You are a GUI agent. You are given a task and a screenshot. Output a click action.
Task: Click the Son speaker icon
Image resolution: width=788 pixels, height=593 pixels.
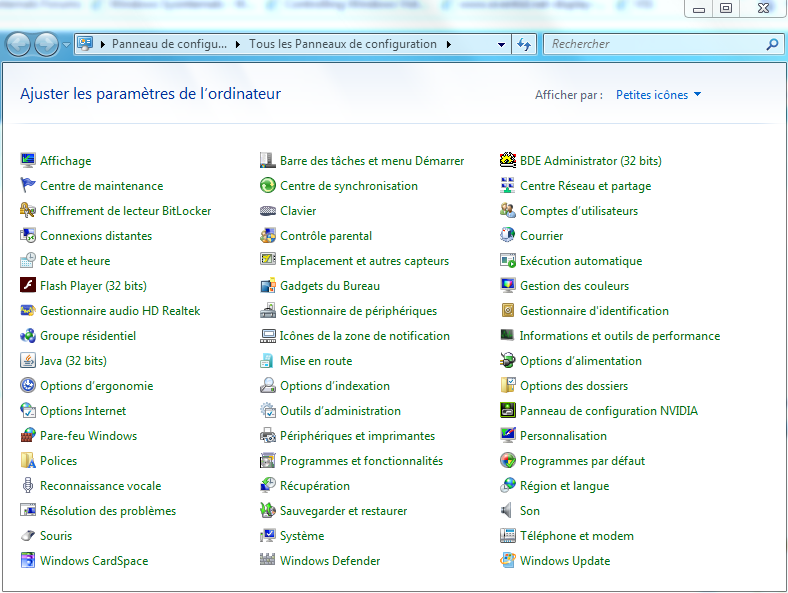point(508,511)
